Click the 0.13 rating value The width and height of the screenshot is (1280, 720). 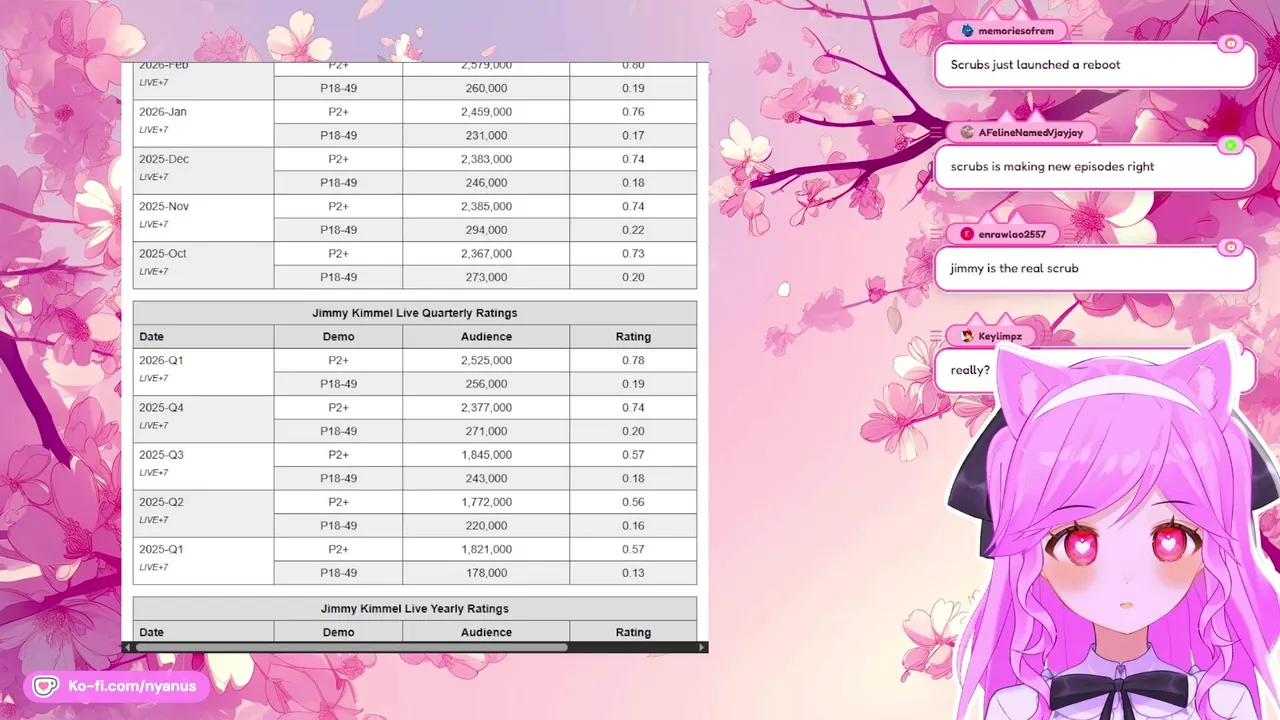click(633, 574)
